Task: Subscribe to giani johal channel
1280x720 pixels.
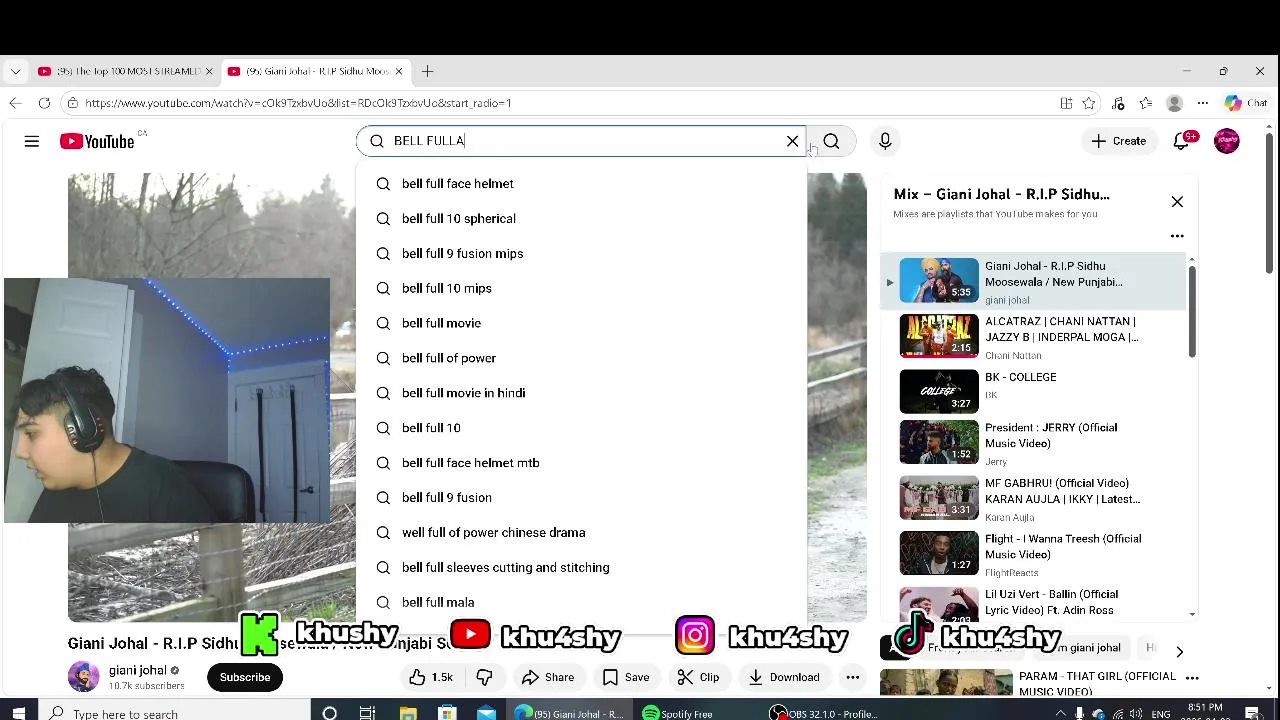Action: coord(245,677)
